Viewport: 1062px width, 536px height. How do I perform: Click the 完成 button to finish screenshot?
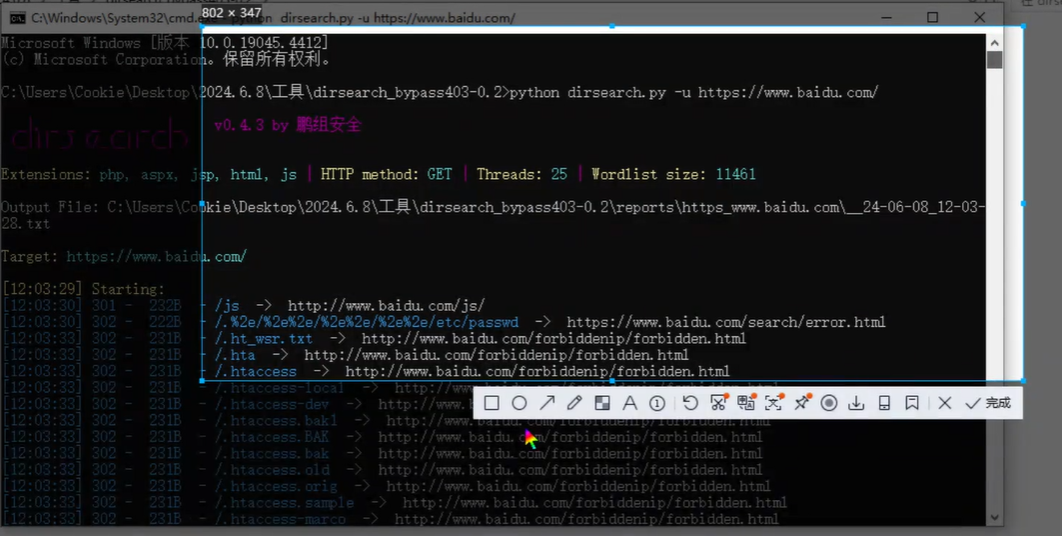[x=988, y=403]
